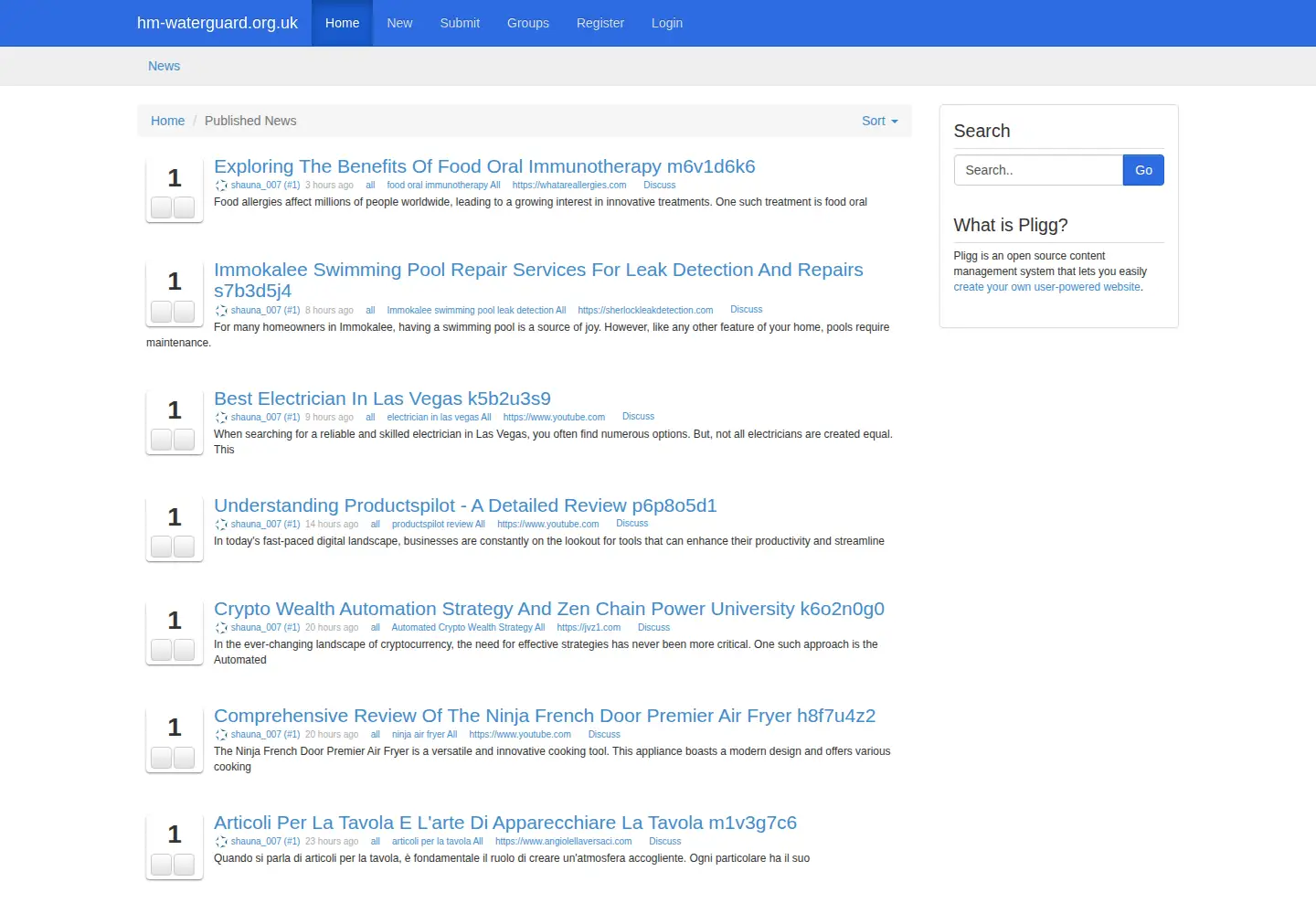Open the Submit page from navbar
The height and width of the screenshot is (914, 1316).
[460, 23]
